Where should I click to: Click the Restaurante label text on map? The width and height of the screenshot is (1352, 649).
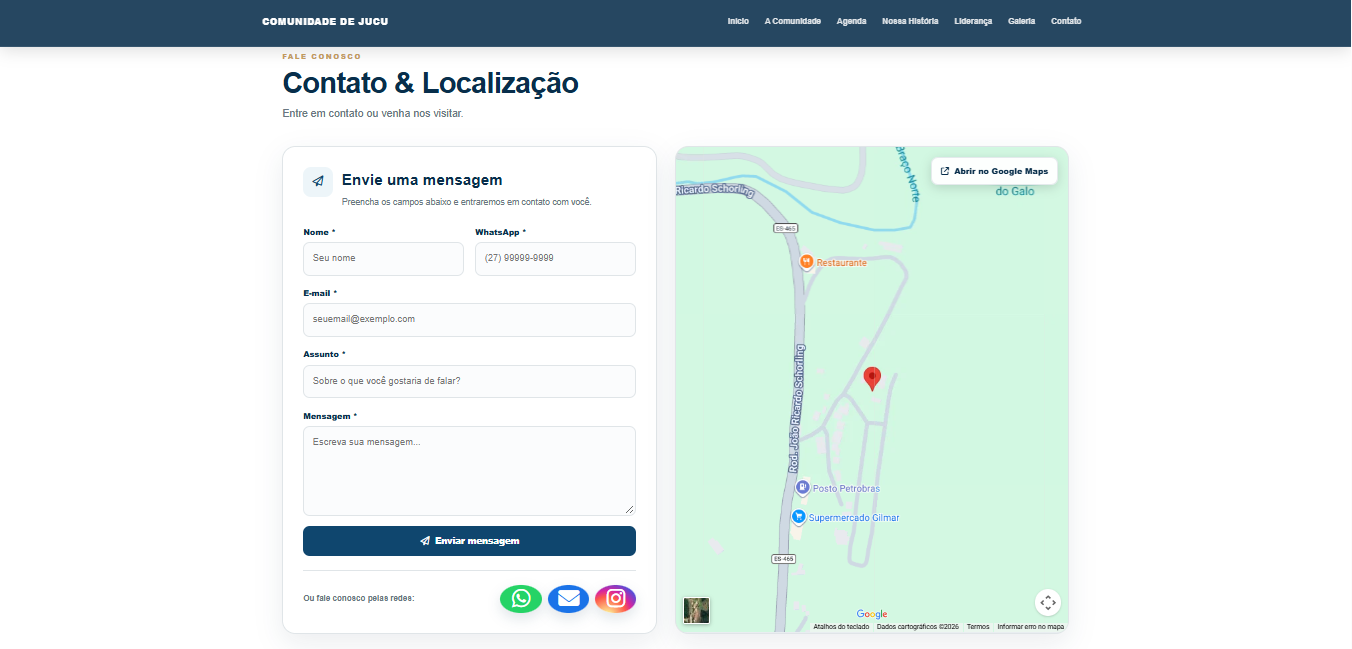(842, 262)
